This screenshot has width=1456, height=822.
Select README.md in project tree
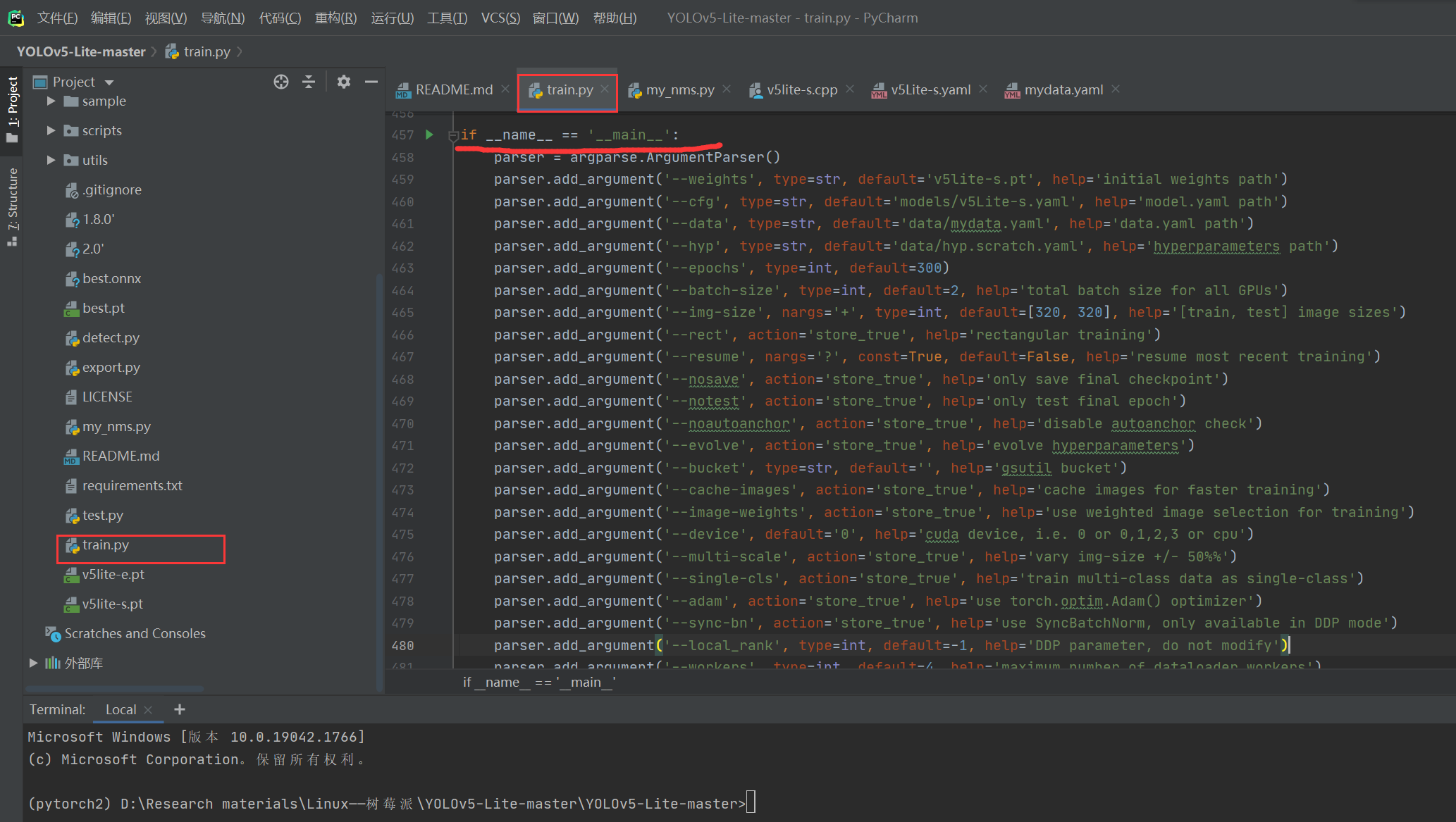pyautogui.click(x=112, y=456)
